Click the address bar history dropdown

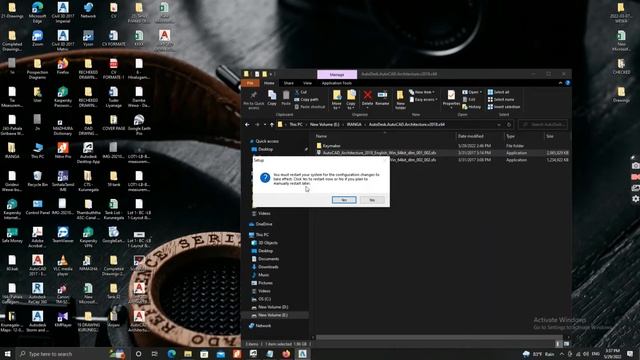pyautogui.click(x=499, y=124)
